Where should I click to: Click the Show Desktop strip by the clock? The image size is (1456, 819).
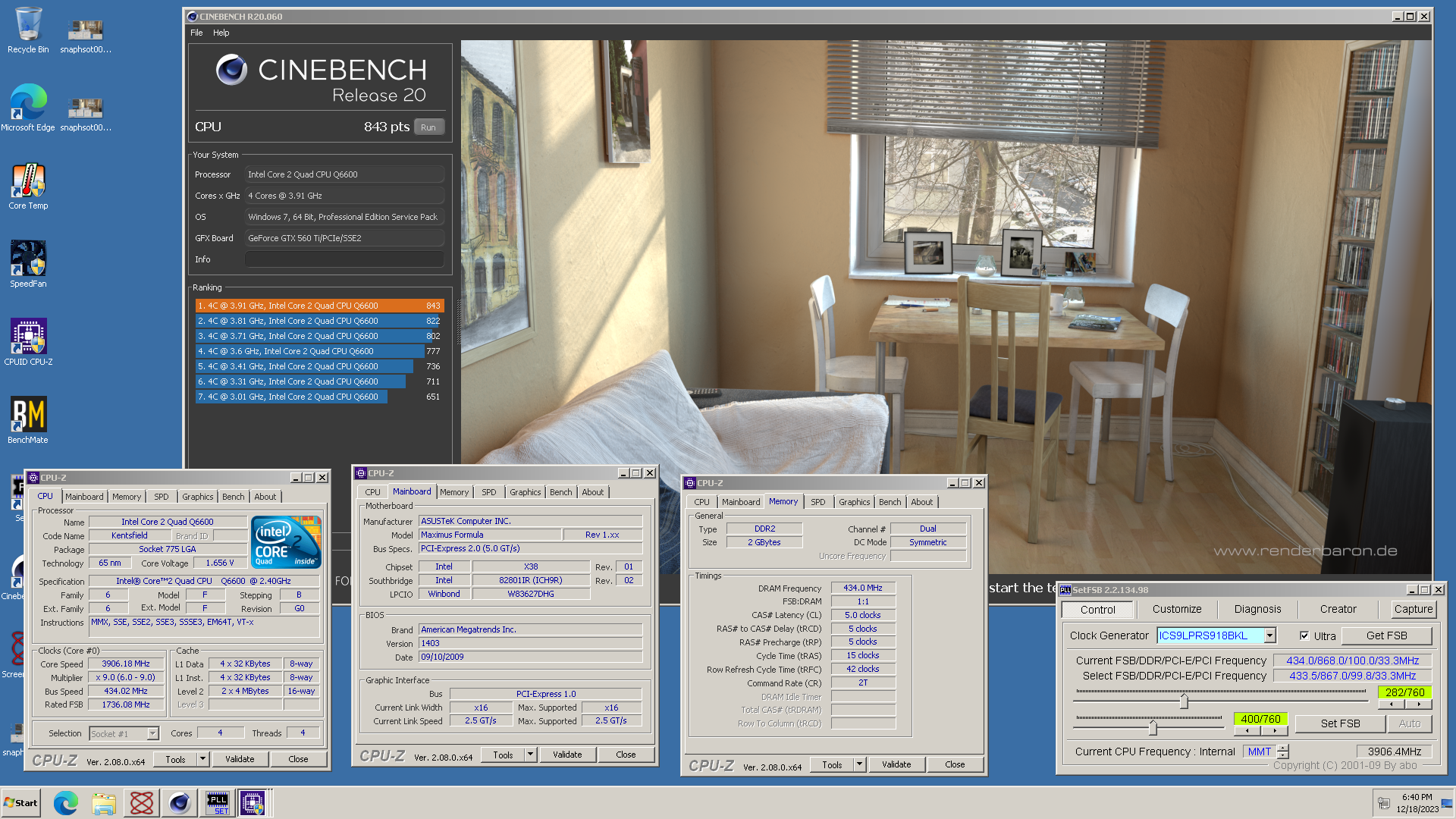(x=1448, y=803)
